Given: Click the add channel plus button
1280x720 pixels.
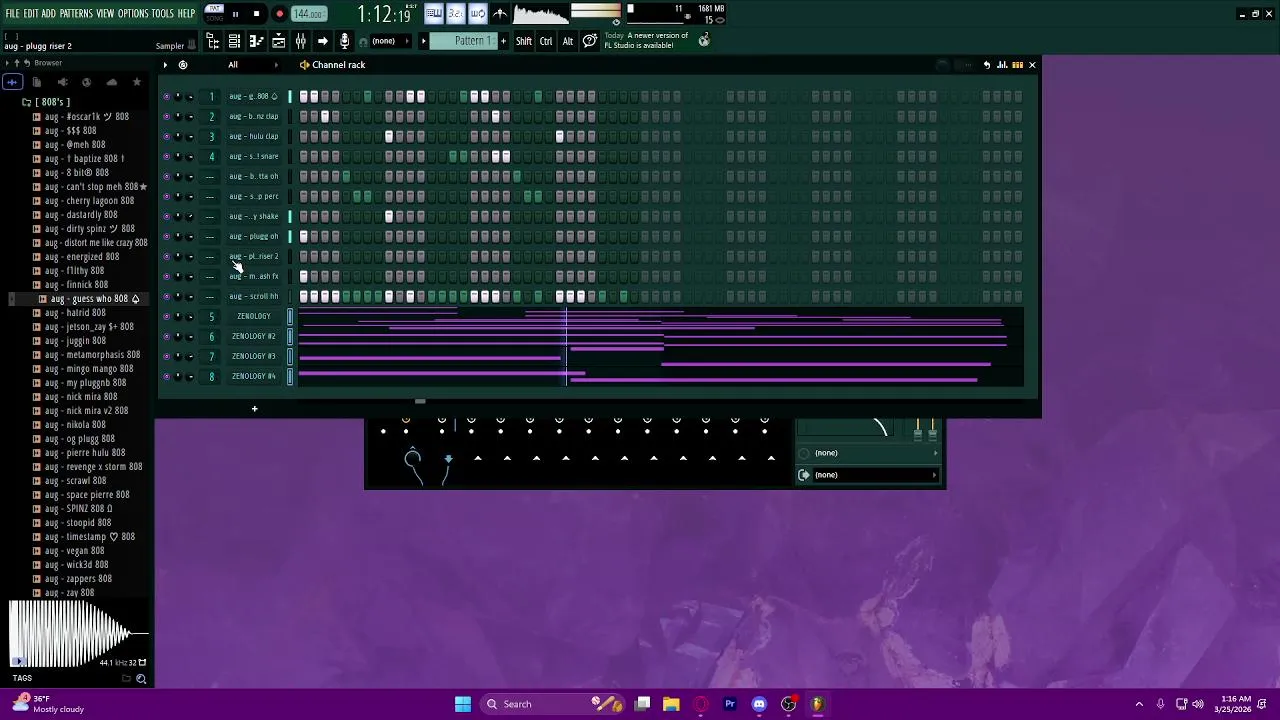Looking at the screenshot, I should pos(254,409).
